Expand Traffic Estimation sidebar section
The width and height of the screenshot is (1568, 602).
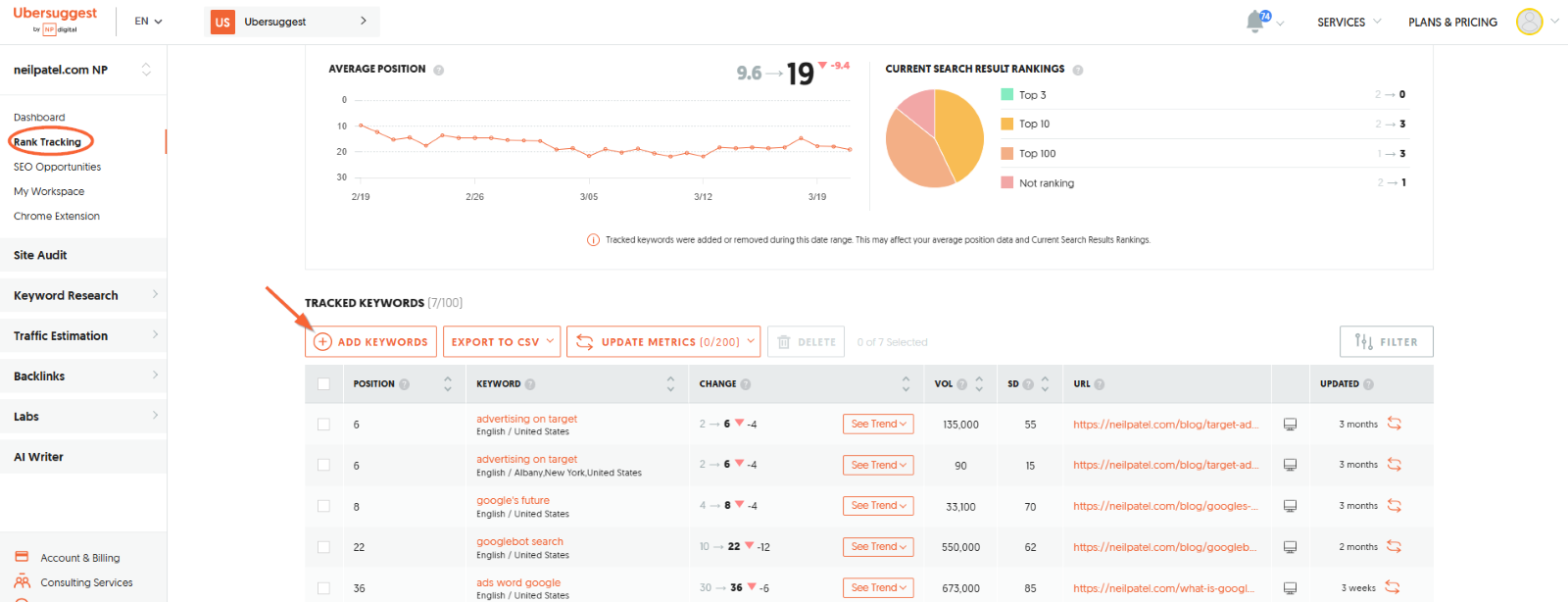83,335
